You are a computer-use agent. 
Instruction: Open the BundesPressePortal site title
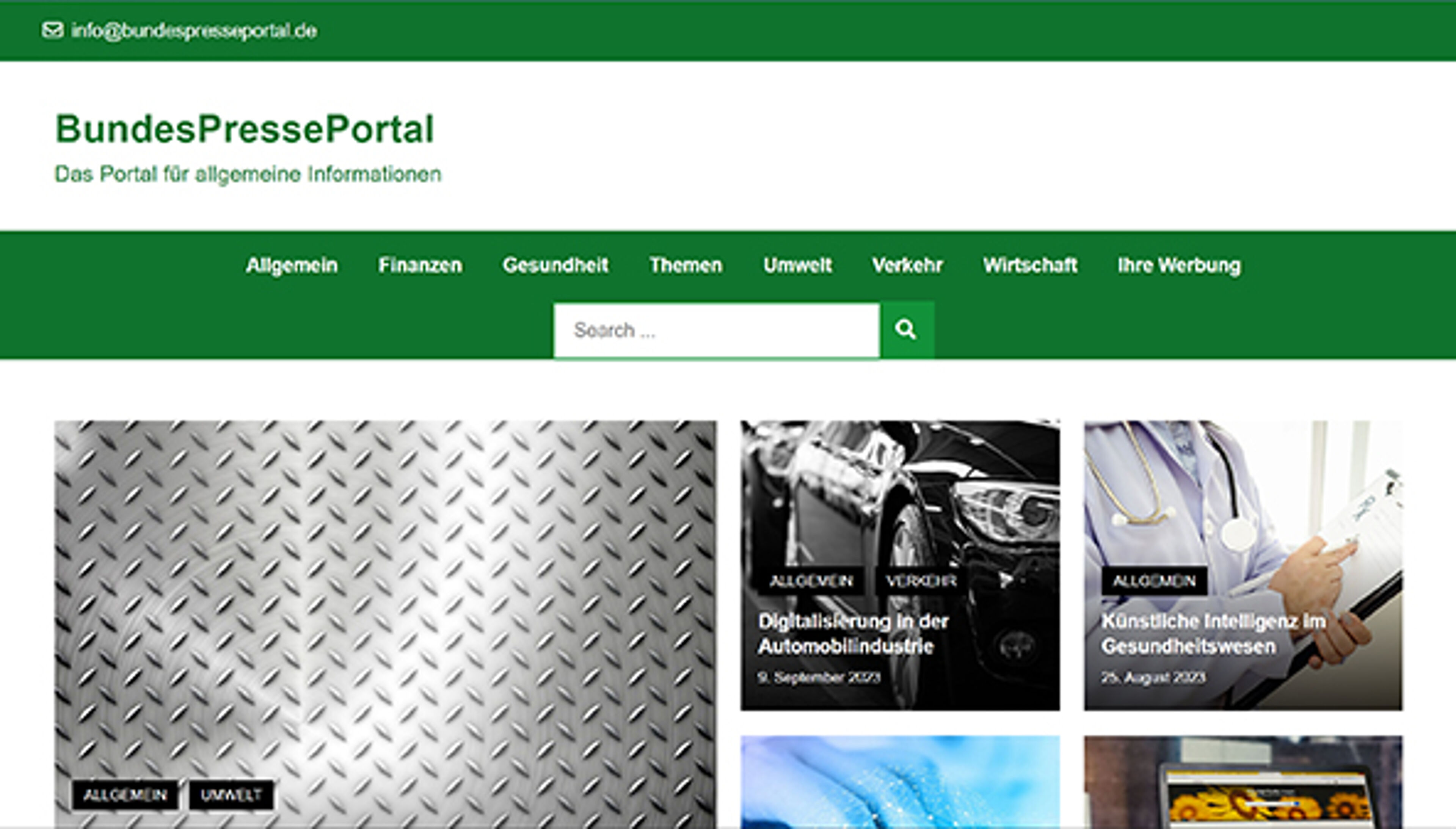[245, 129]
